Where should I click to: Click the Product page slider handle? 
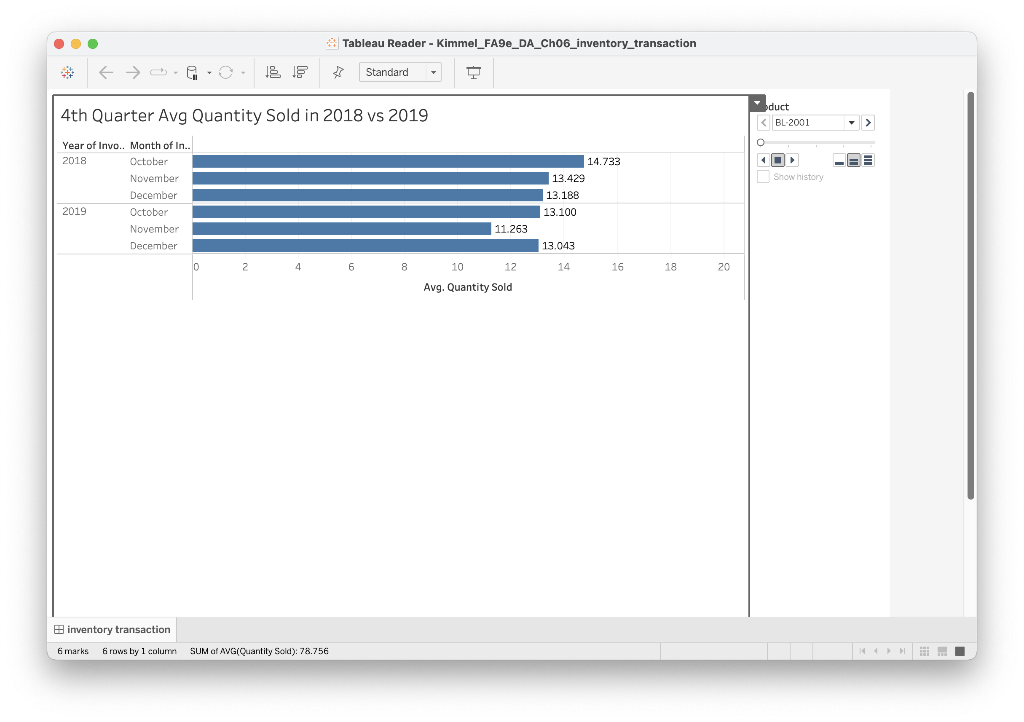tap(761, 142)
